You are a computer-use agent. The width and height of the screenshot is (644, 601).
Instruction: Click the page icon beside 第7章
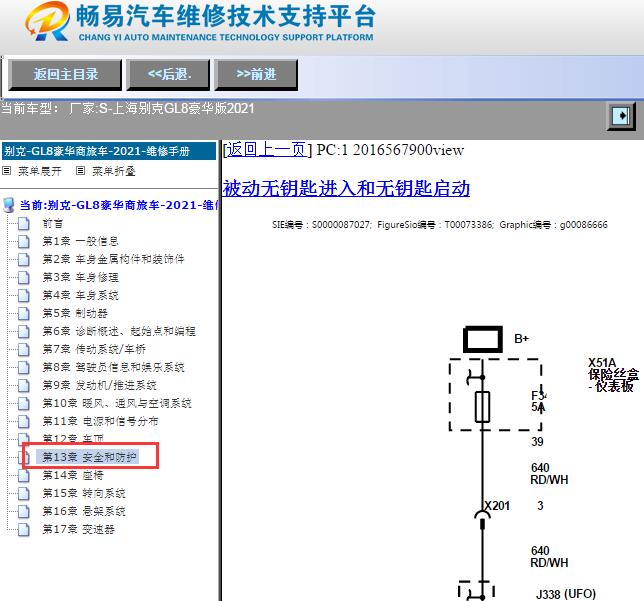tap(24, 349)
